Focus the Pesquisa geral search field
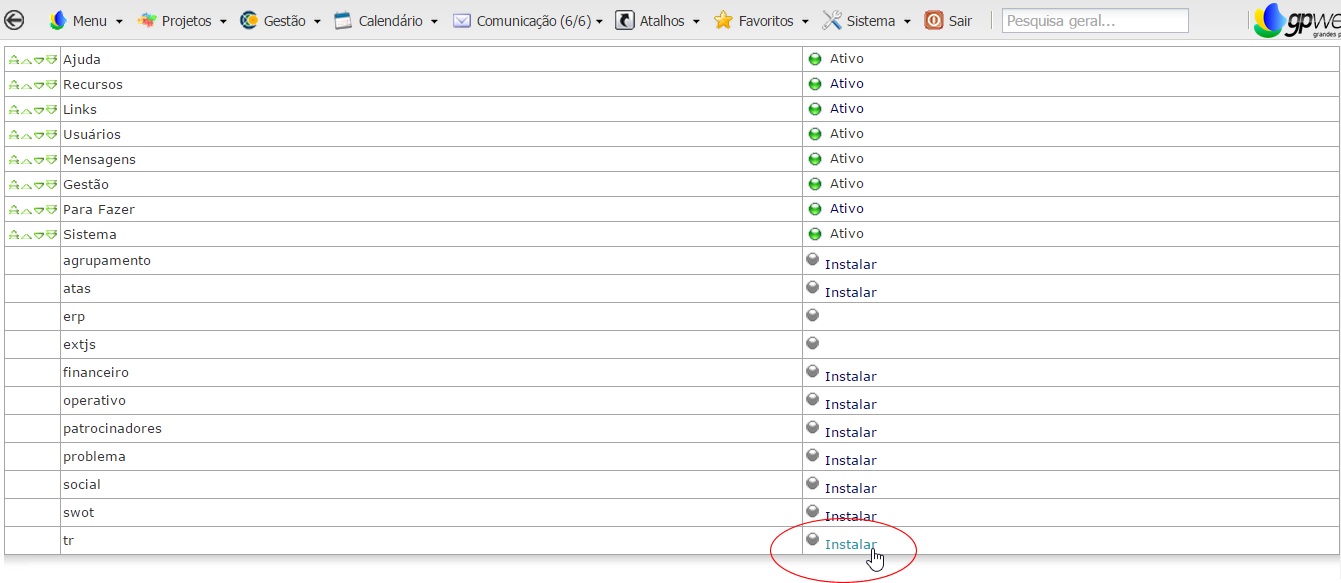1341x583 pixels. click(1094, 21)
